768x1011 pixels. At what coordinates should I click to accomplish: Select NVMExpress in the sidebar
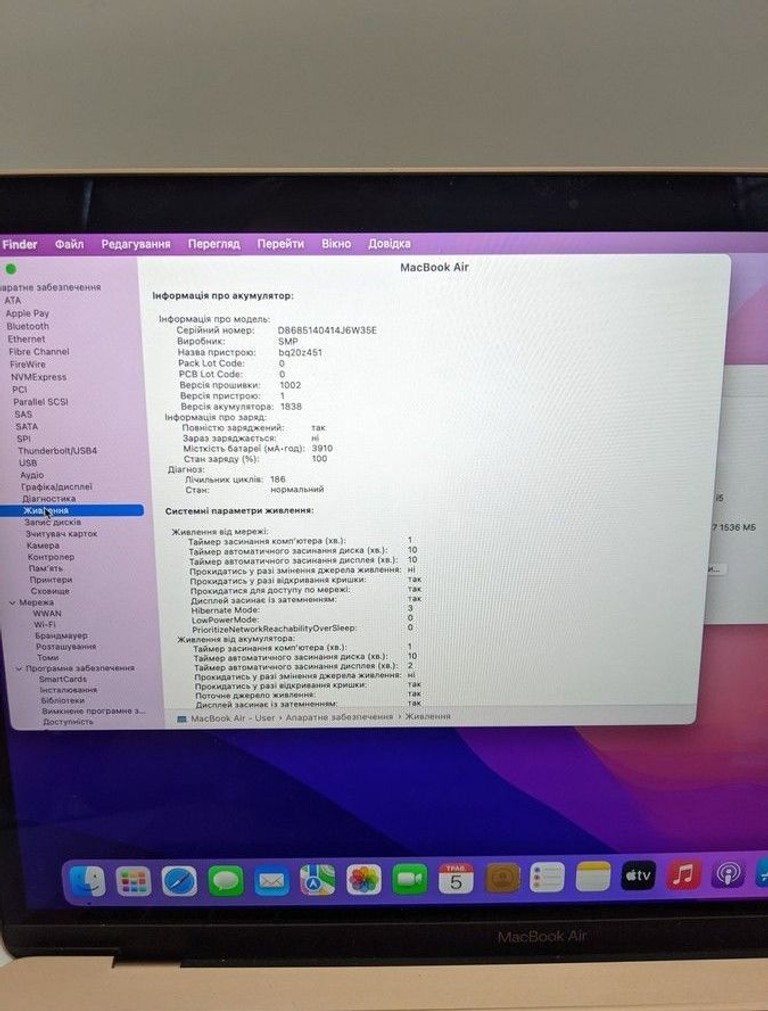(39, 377)
